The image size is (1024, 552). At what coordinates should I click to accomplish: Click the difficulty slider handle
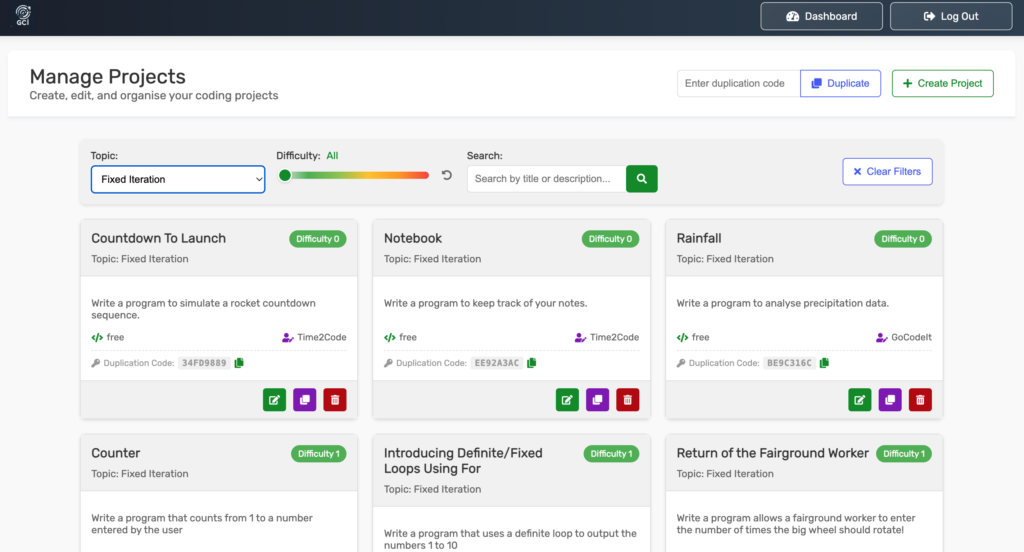(x=285, y=175)
